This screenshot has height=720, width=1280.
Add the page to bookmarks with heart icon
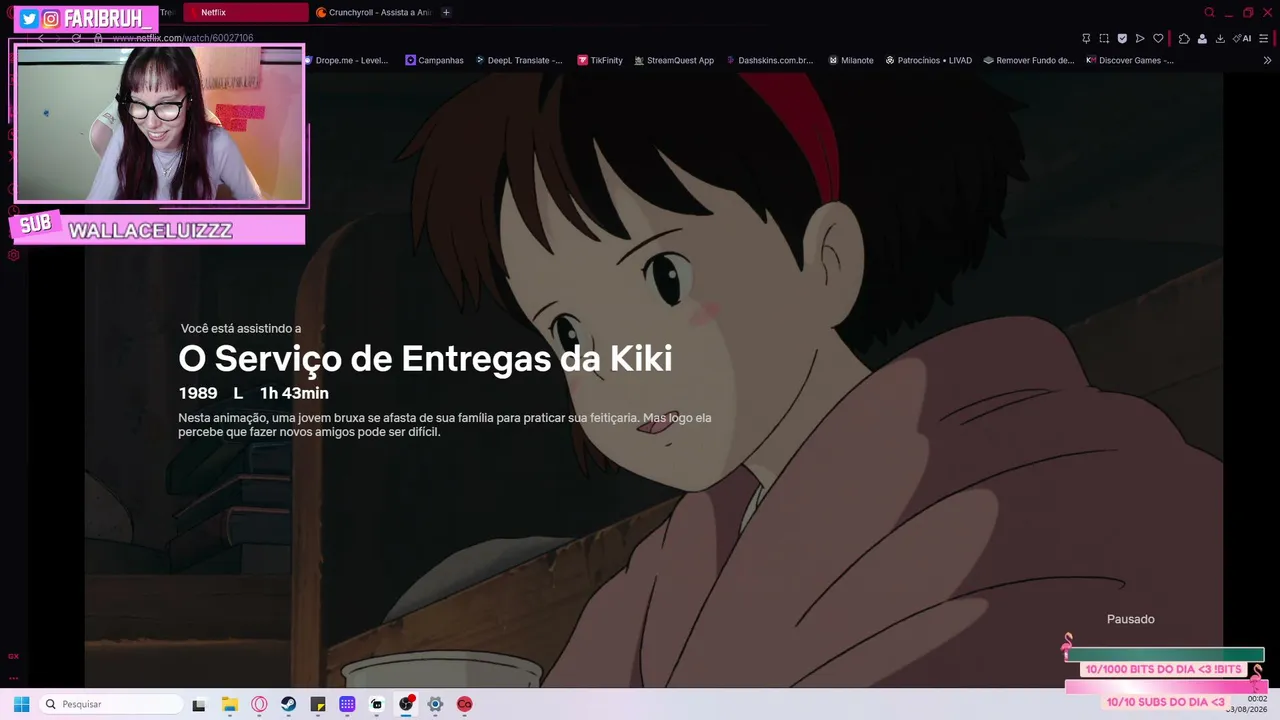[1158, 38]
